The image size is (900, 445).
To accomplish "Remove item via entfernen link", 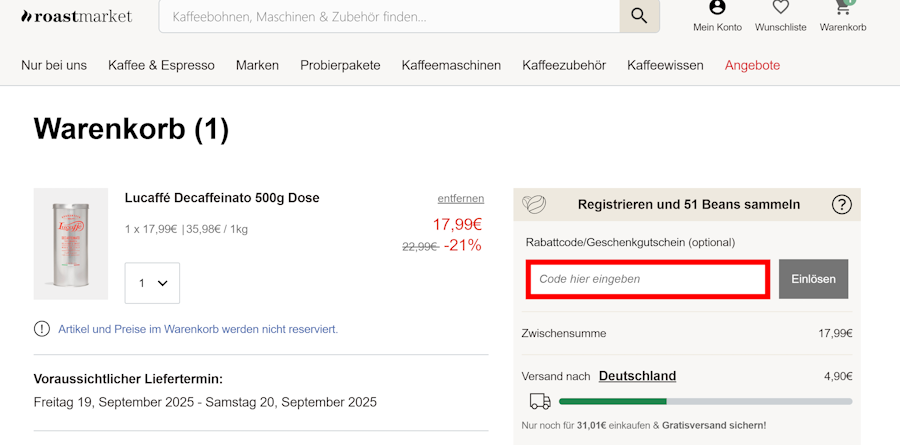I will tap(460, 199).
